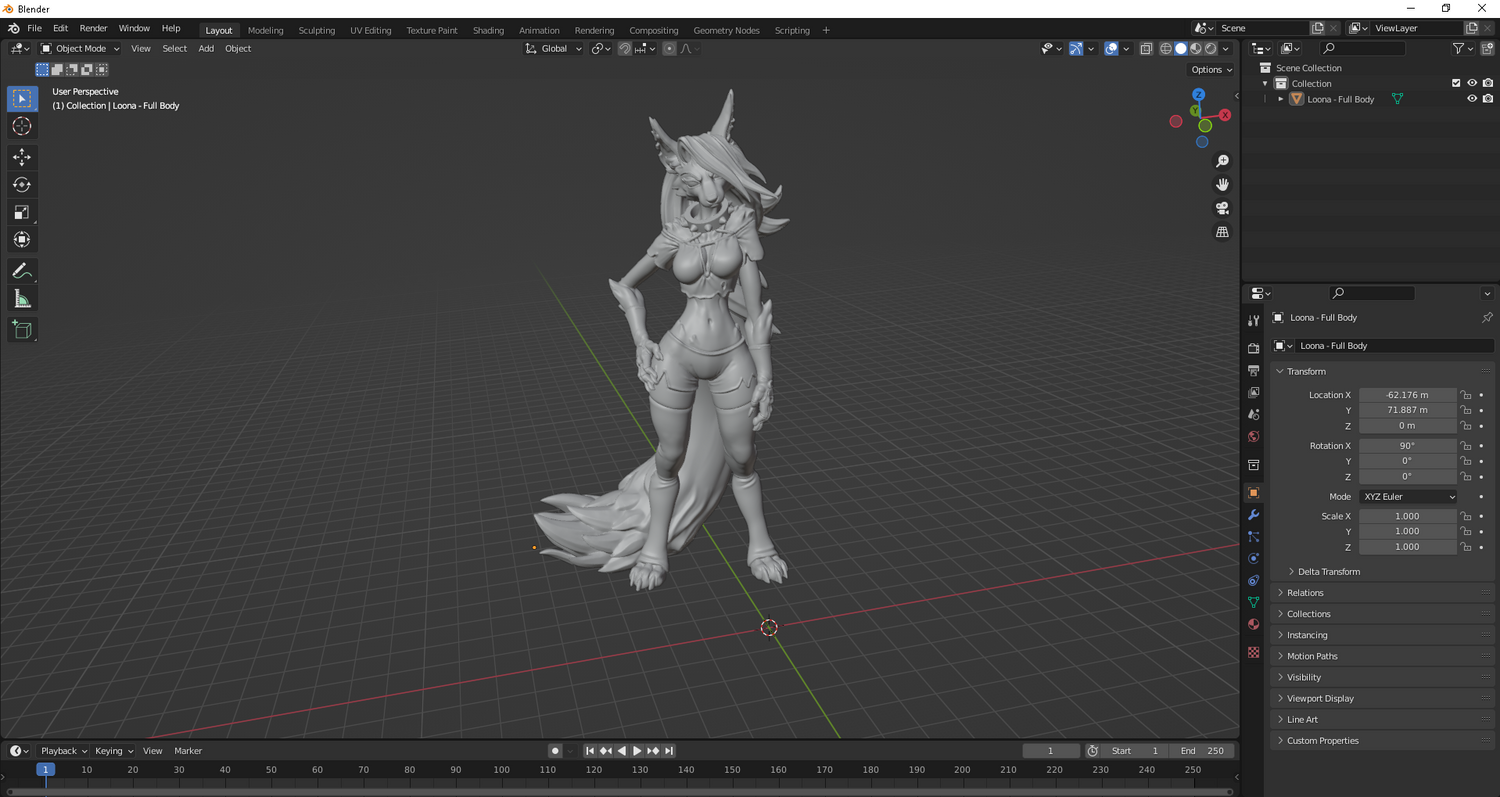
Task: Open the Object Mode dropdown
Action: point(80,48)
